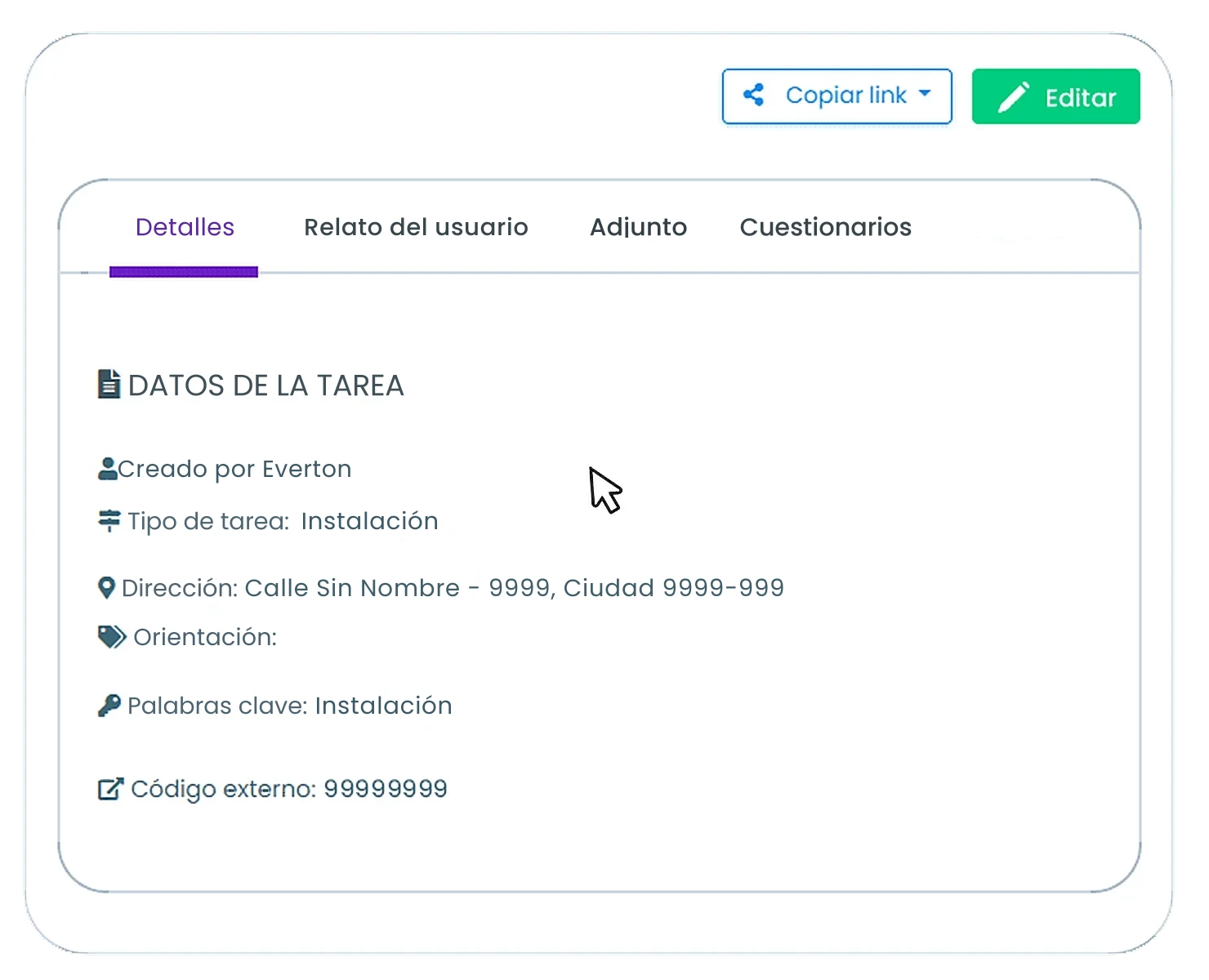This screenshot has height=980, width=1209.
Task: Click the signpost icon beside Tipo de tarea
Action: [x=109, y=520]
